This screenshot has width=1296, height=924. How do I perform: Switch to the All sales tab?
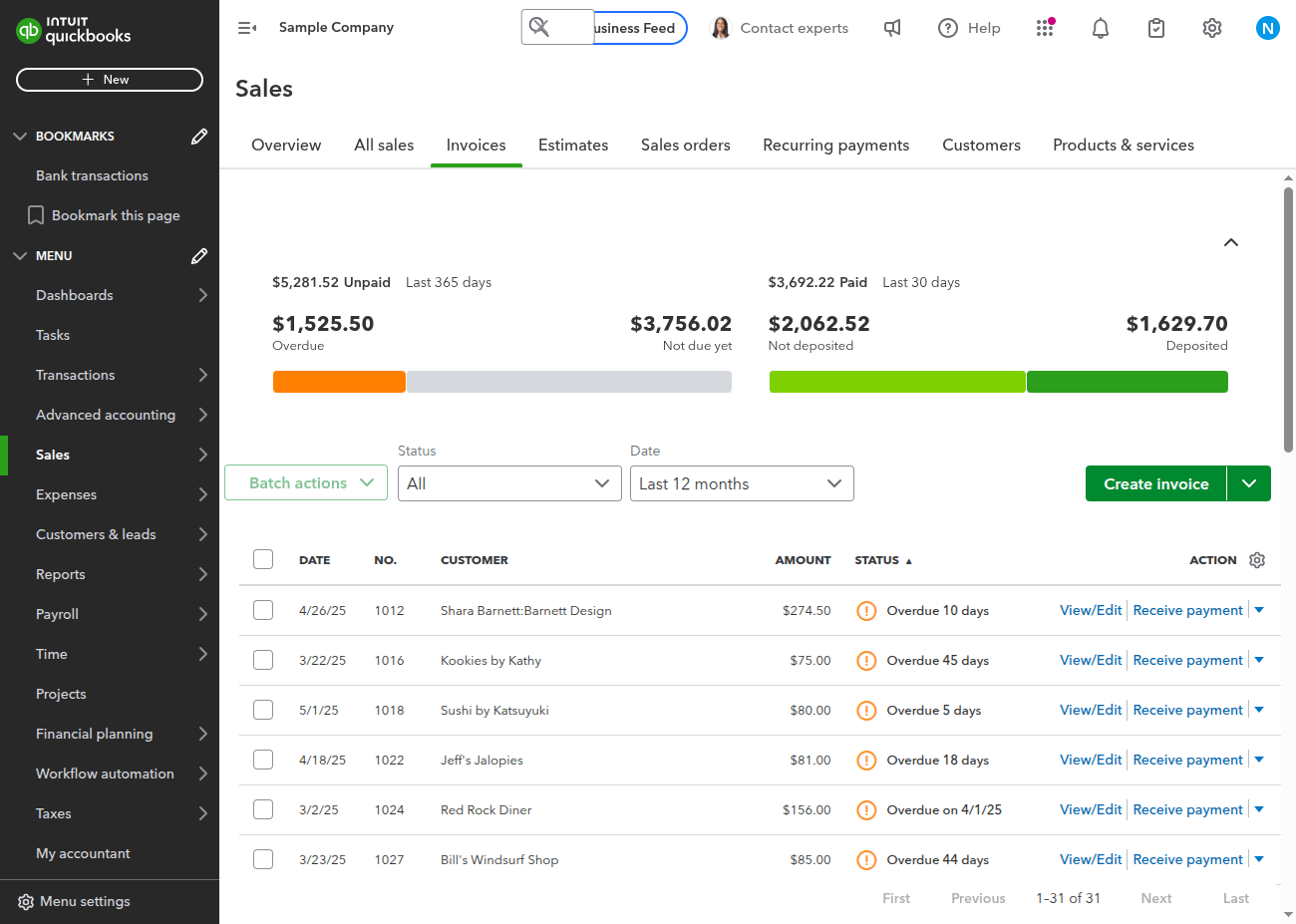pyautogui.click(x=384, y=146)
